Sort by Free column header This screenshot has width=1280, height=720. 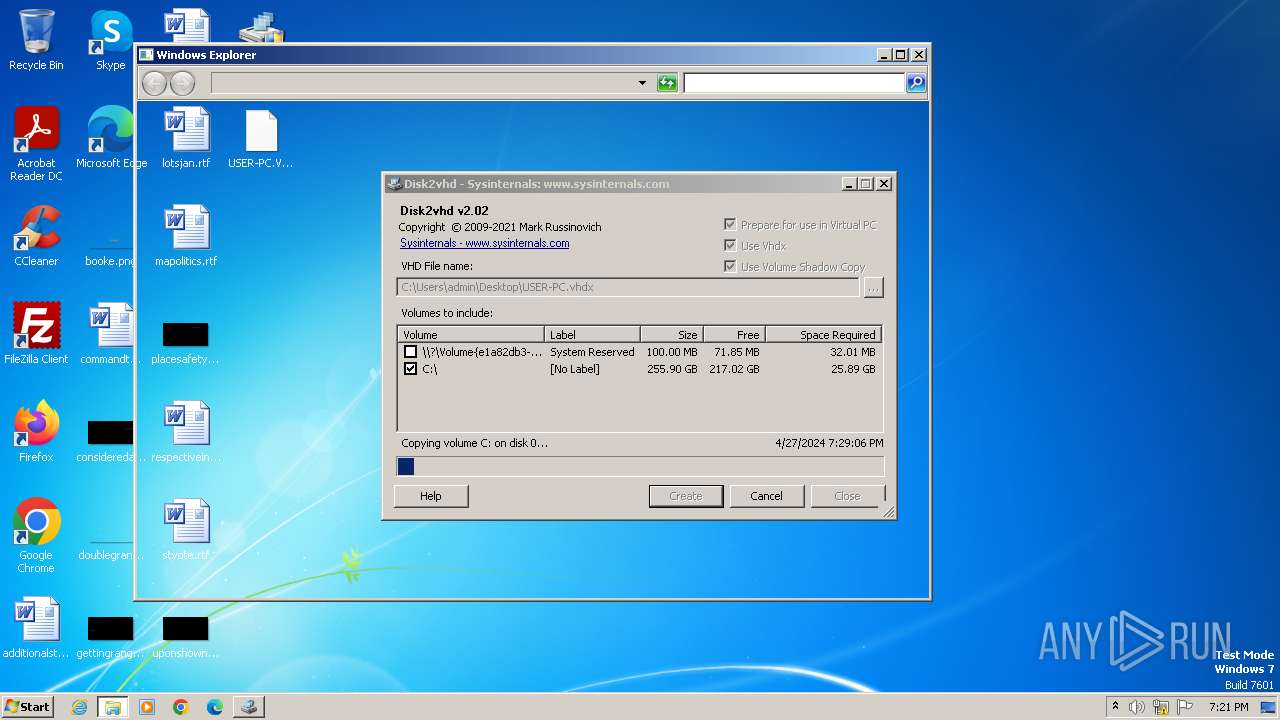[x=734, y=335]
